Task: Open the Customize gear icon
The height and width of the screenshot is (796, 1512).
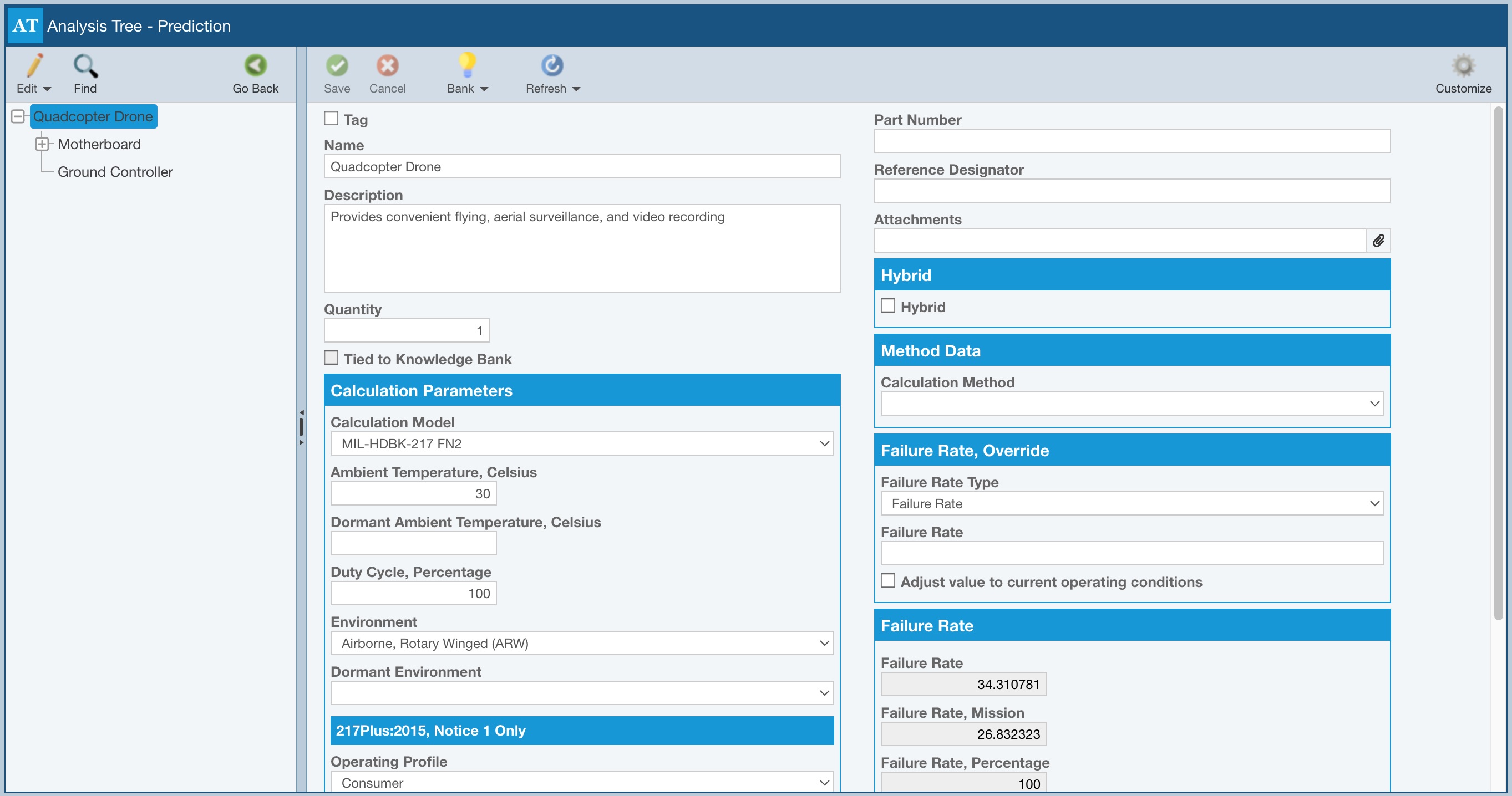Action: coord(1463,66)
